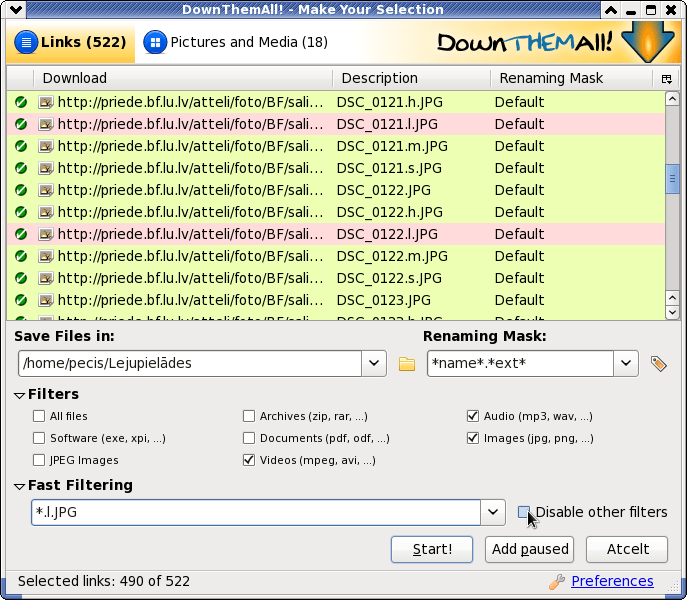Click the green check icon on the DSC_0123.JPG row
687x600 pixels.
(21, 300)
